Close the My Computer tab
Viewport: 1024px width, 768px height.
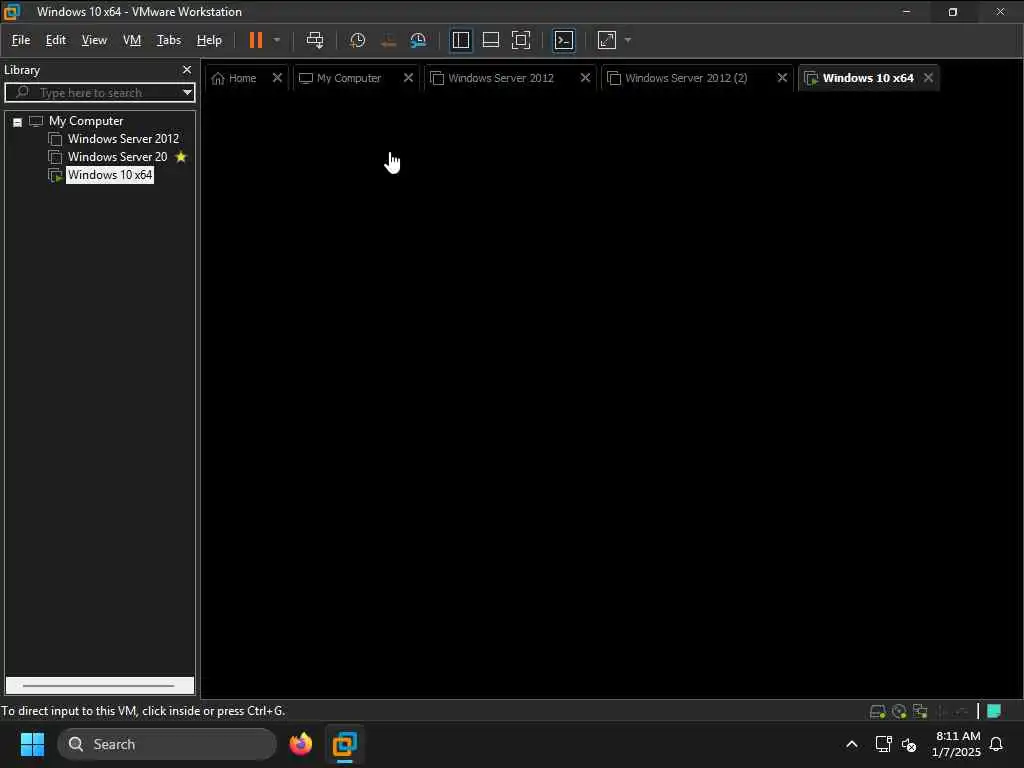click(408, 78)
